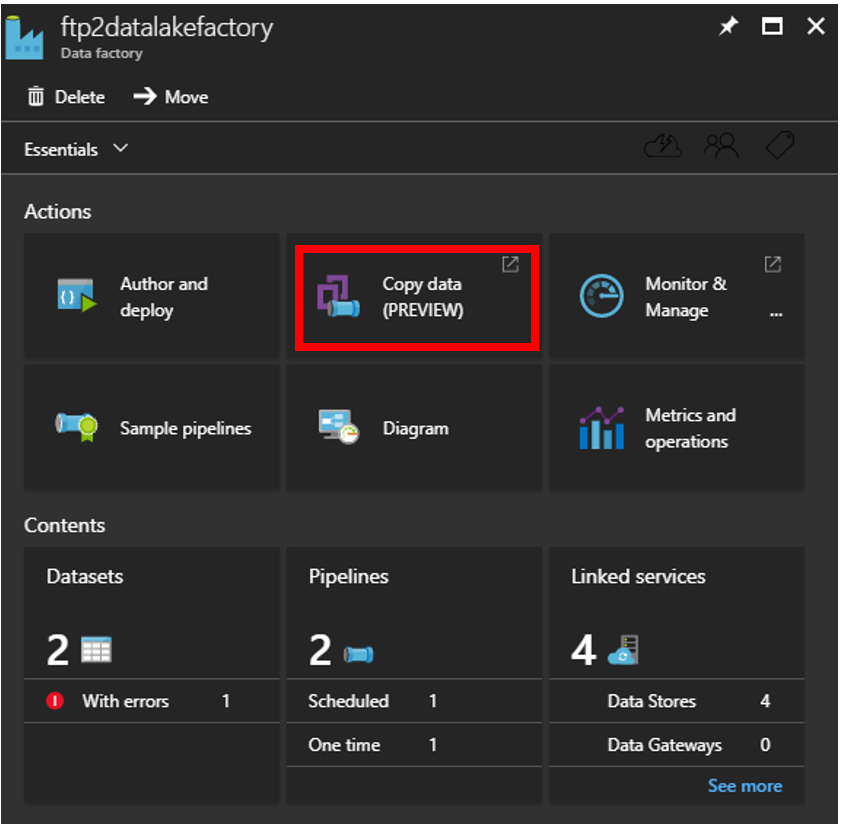
Task: Close the ftp2datalakefactory blade
Action: pyautogui.click(x=816, y=26)
